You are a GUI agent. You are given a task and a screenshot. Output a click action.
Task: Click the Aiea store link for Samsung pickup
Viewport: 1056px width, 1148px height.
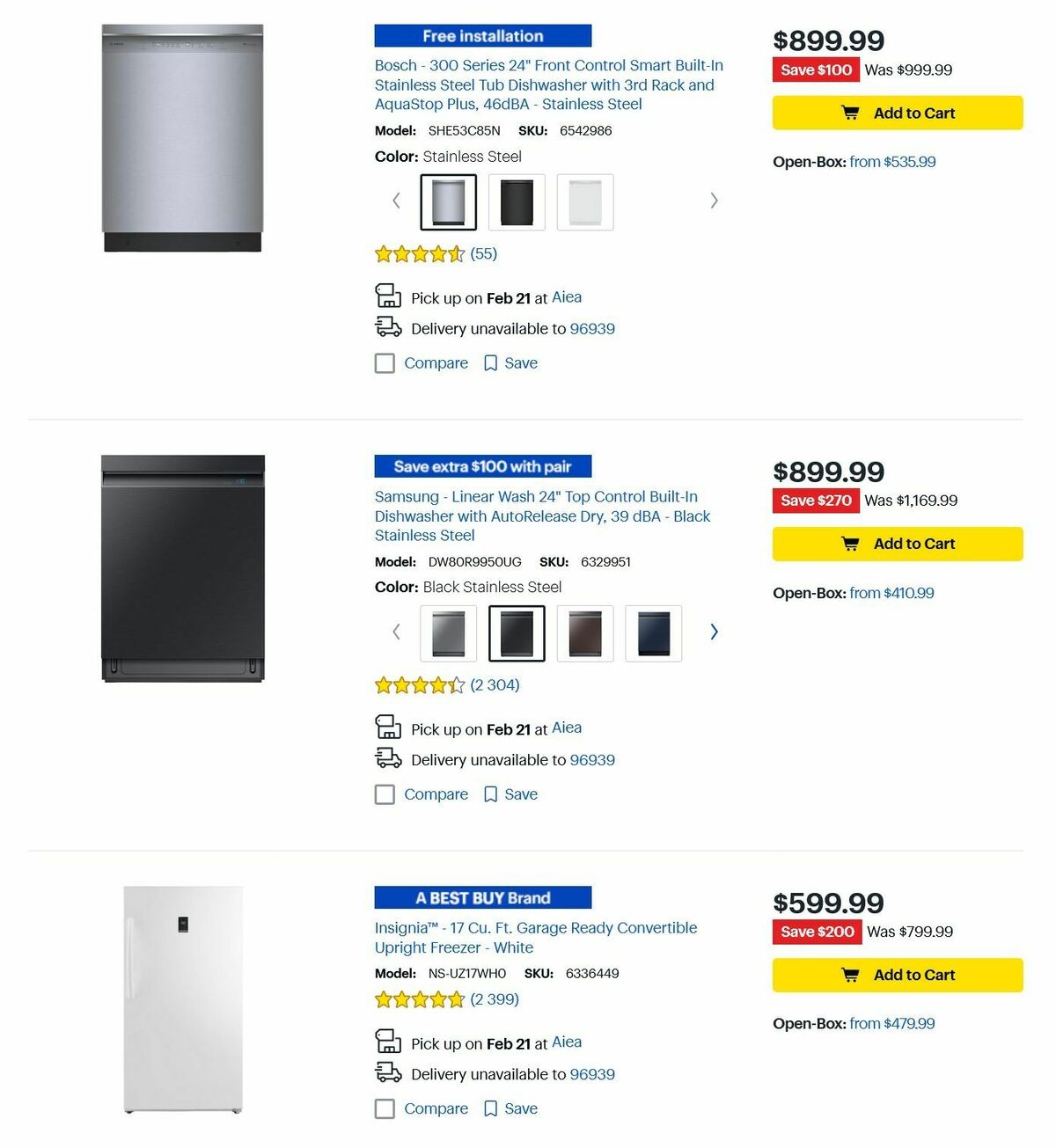566,728
